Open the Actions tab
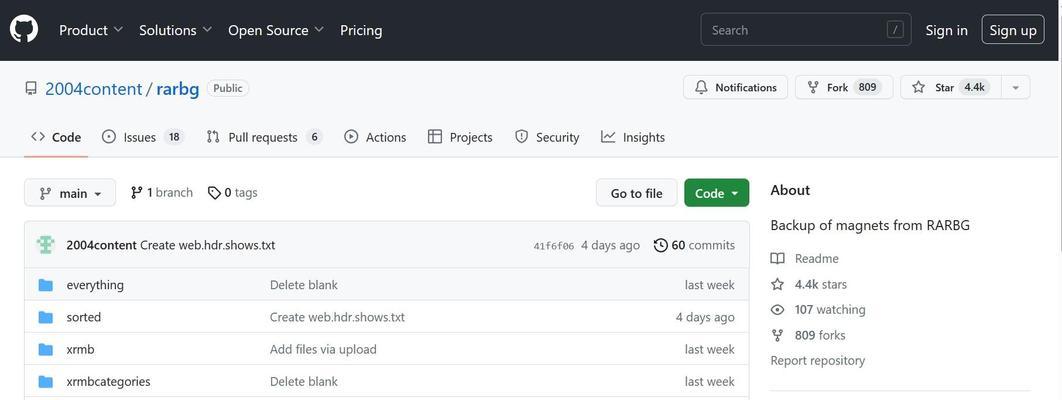 click(375, 137)
